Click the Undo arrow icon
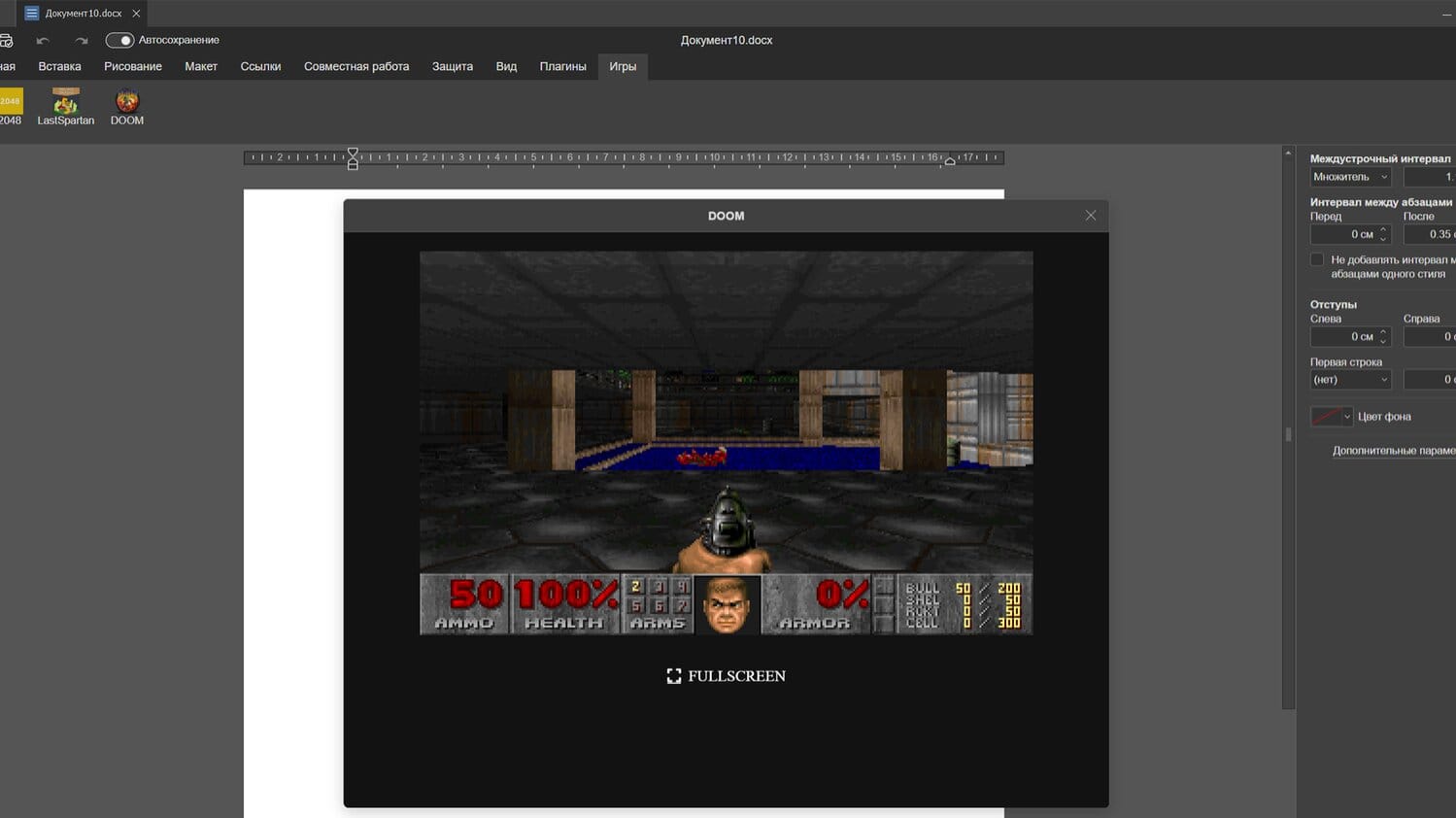The width and height of the screenshot is (1456, 818). coord(41,40)
